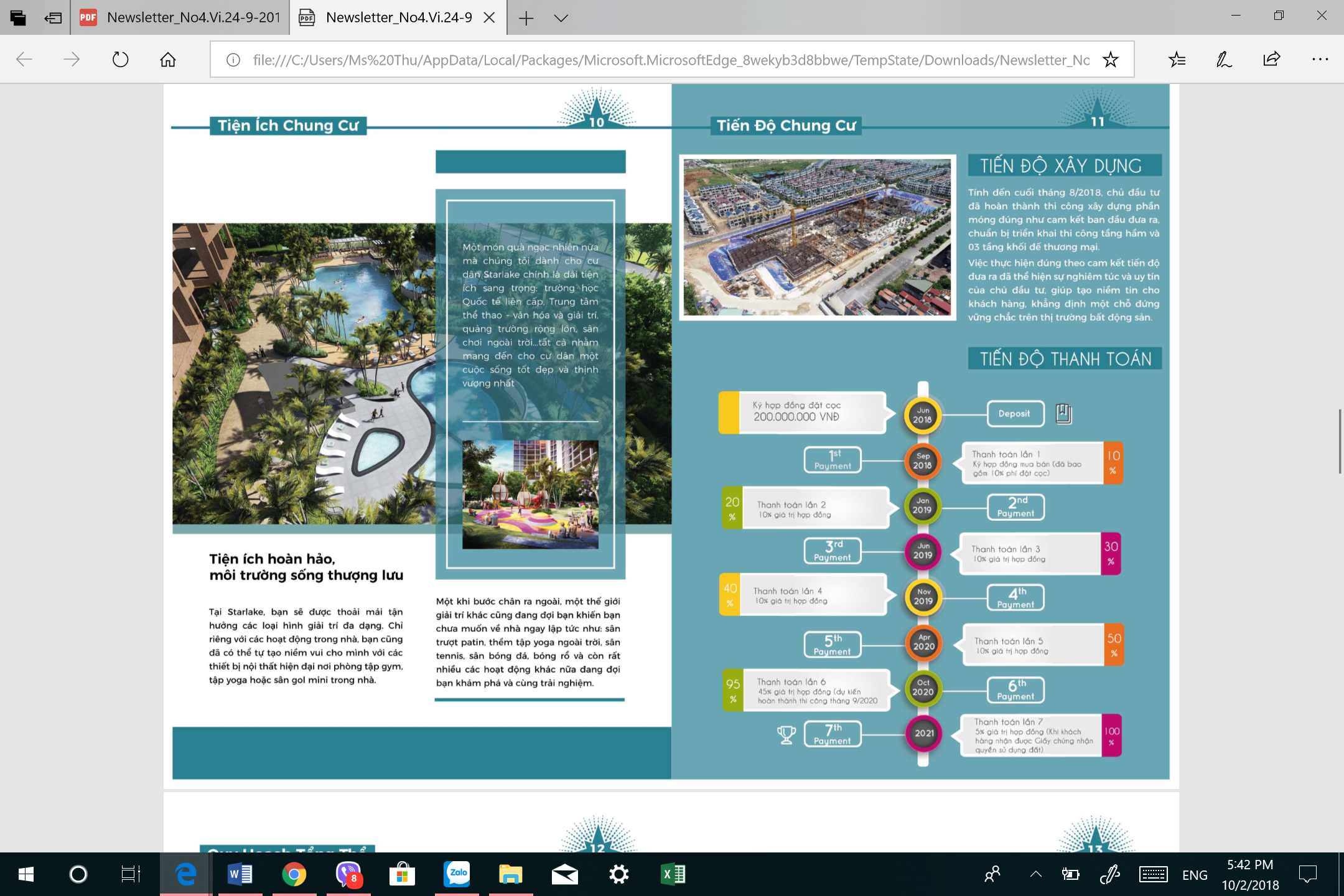
Task: Go forward with the forward arrow
Action: (x=72, y=59)
